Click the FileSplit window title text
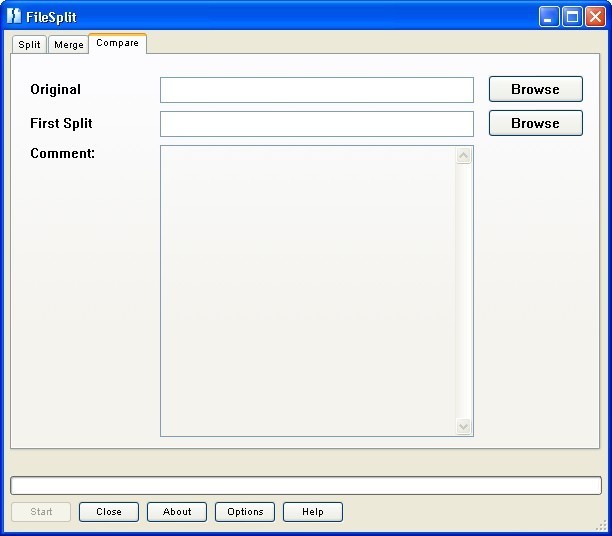The image size is (612, 536). point(51,17)
